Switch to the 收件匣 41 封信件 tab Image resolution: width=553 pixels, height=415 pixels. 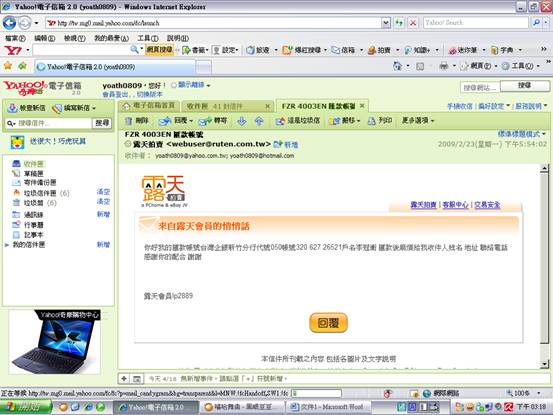(x=227, y=106)
